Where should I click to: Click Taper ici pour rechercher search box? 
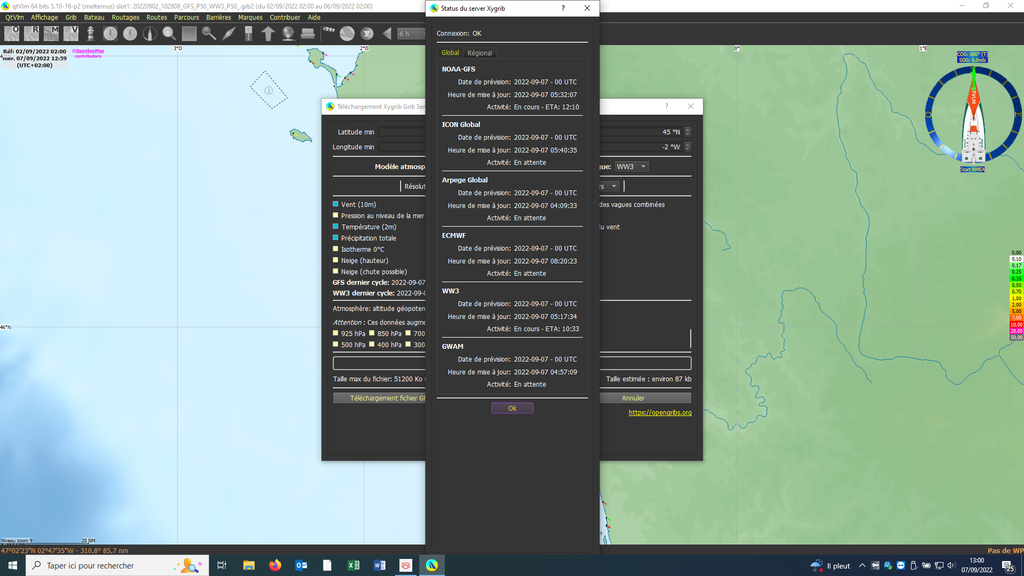coord(118,566)
